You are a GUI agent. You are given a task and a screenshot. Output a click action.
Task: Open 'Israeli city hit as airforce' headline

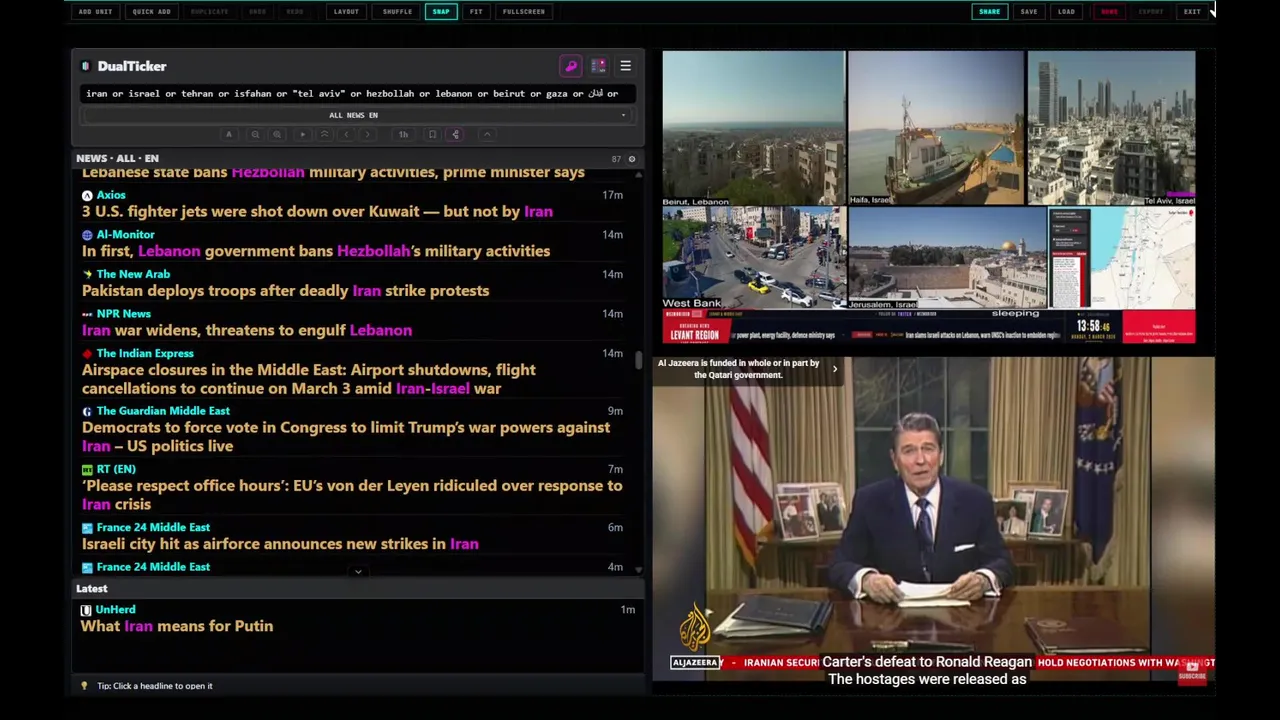click(280, 544)
